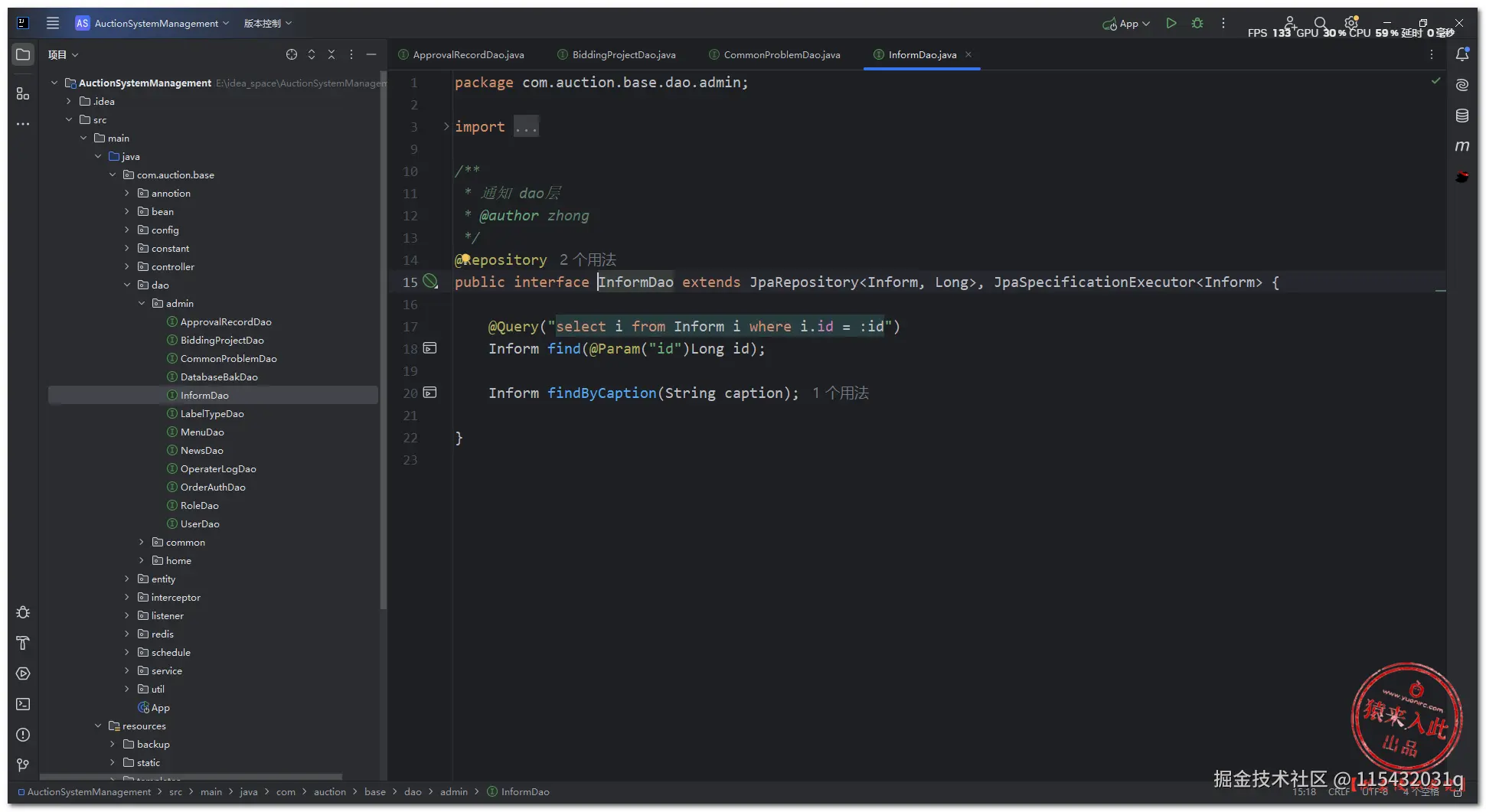The image size is (1486, 812).
Task: Click the '1 个用法' usages hint
Action: [841, 393]
